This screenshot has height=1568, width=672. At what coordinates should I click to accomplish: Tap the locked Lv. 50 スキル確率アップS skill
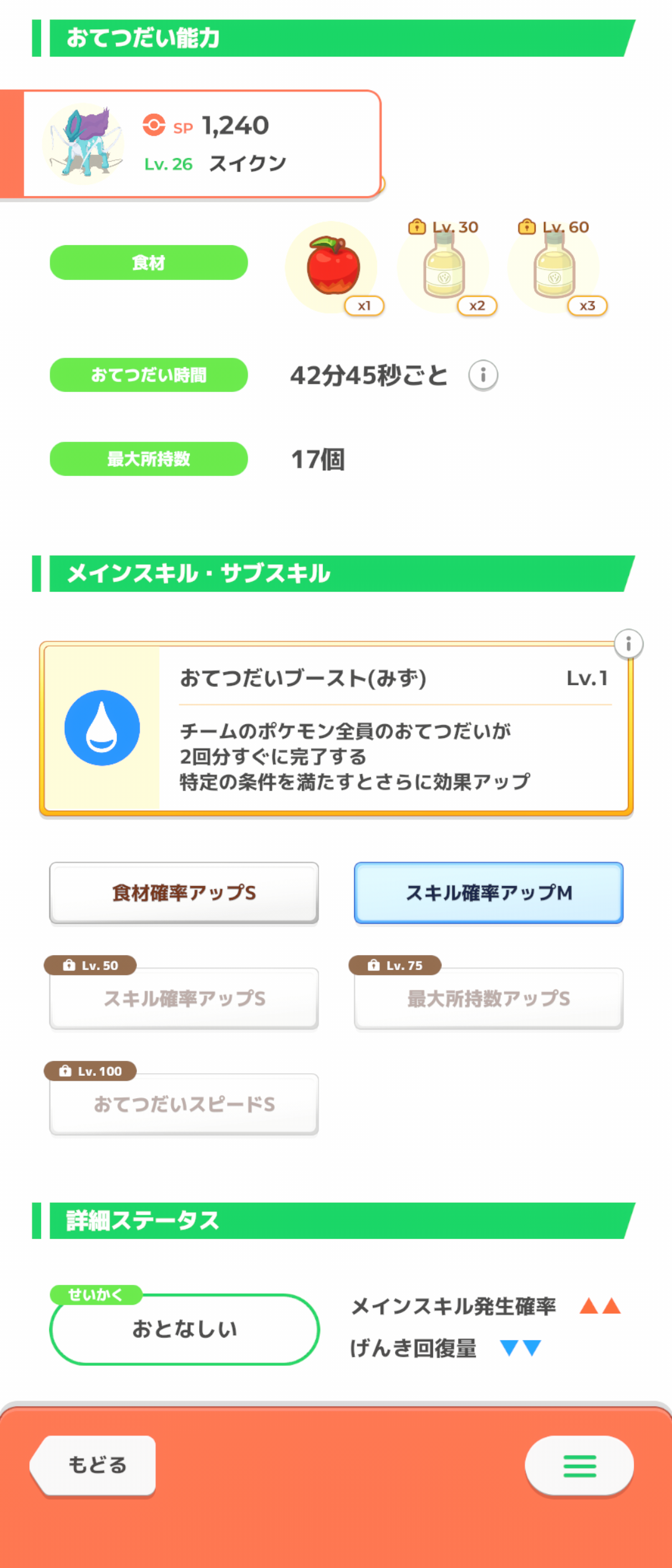[x=184, y=998]
